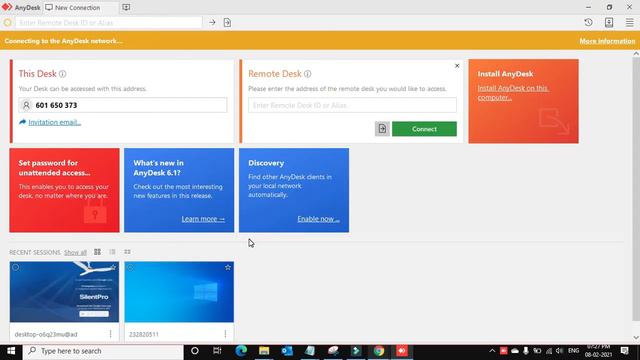Screen dimensions: 640x360
Task: Click the top Remote Desk ID address bar
Action: (x=109, y=22)
